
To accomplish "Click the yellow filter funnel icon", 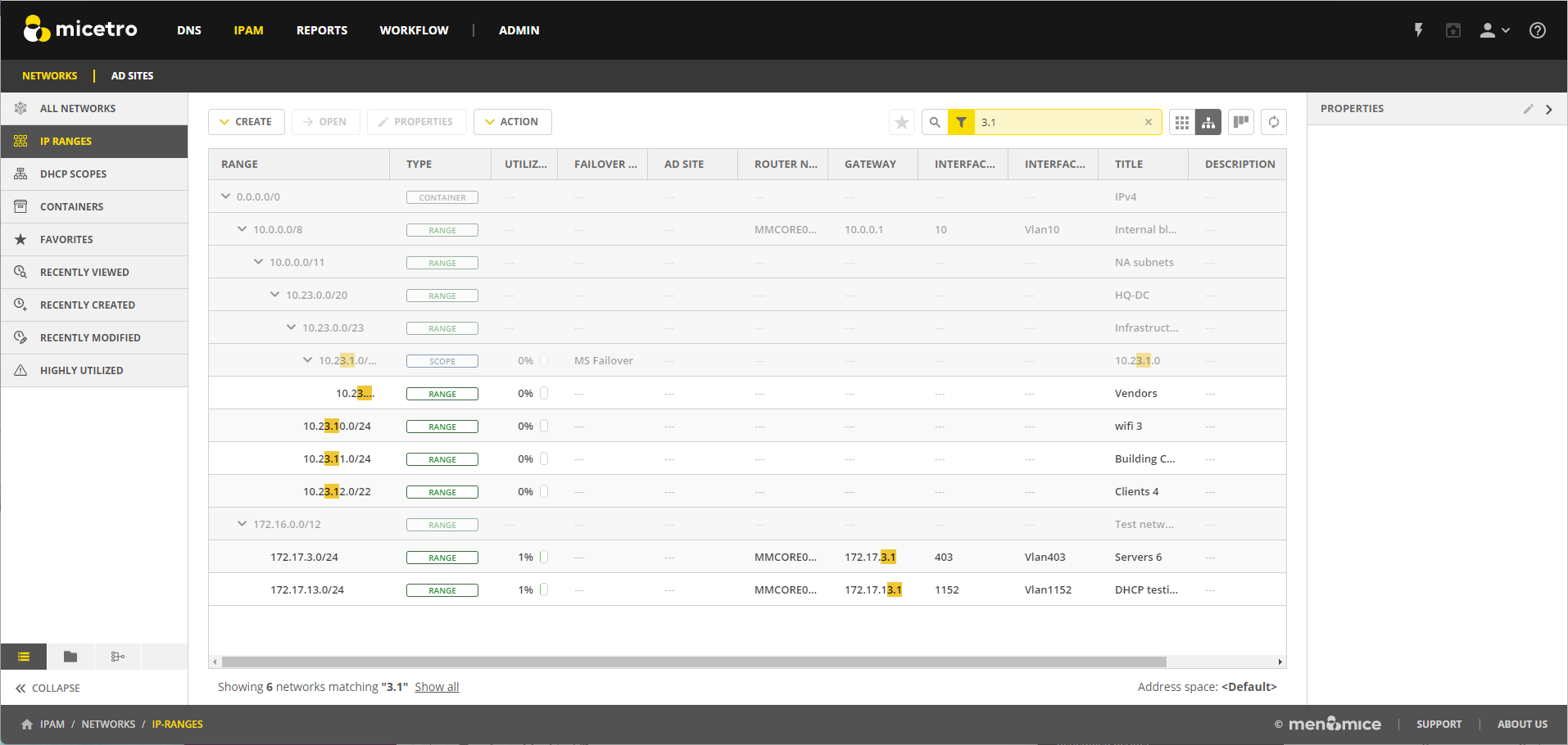I will (961, 122).
